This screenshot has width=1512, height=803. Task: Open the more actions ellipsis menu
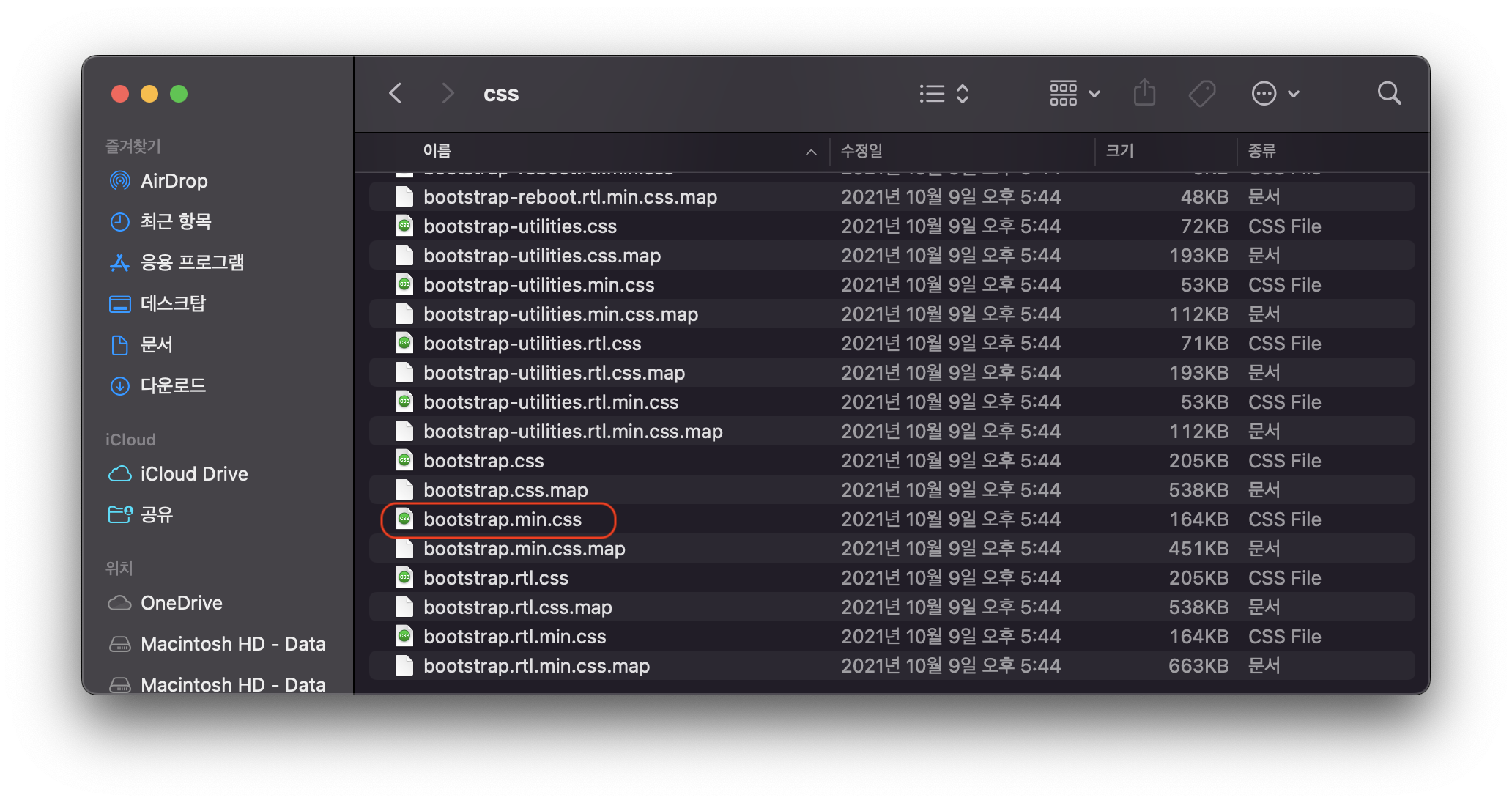click(x=1275, y=94)
